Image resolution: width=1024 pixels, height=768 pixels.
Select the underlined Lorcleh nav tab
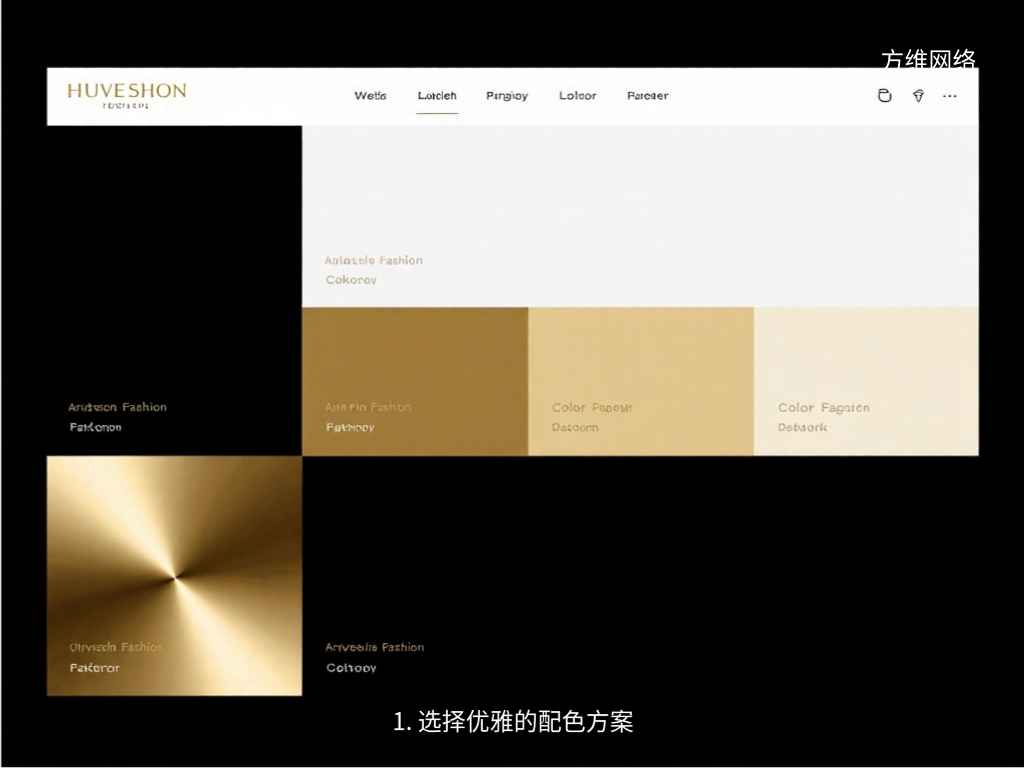437,96
